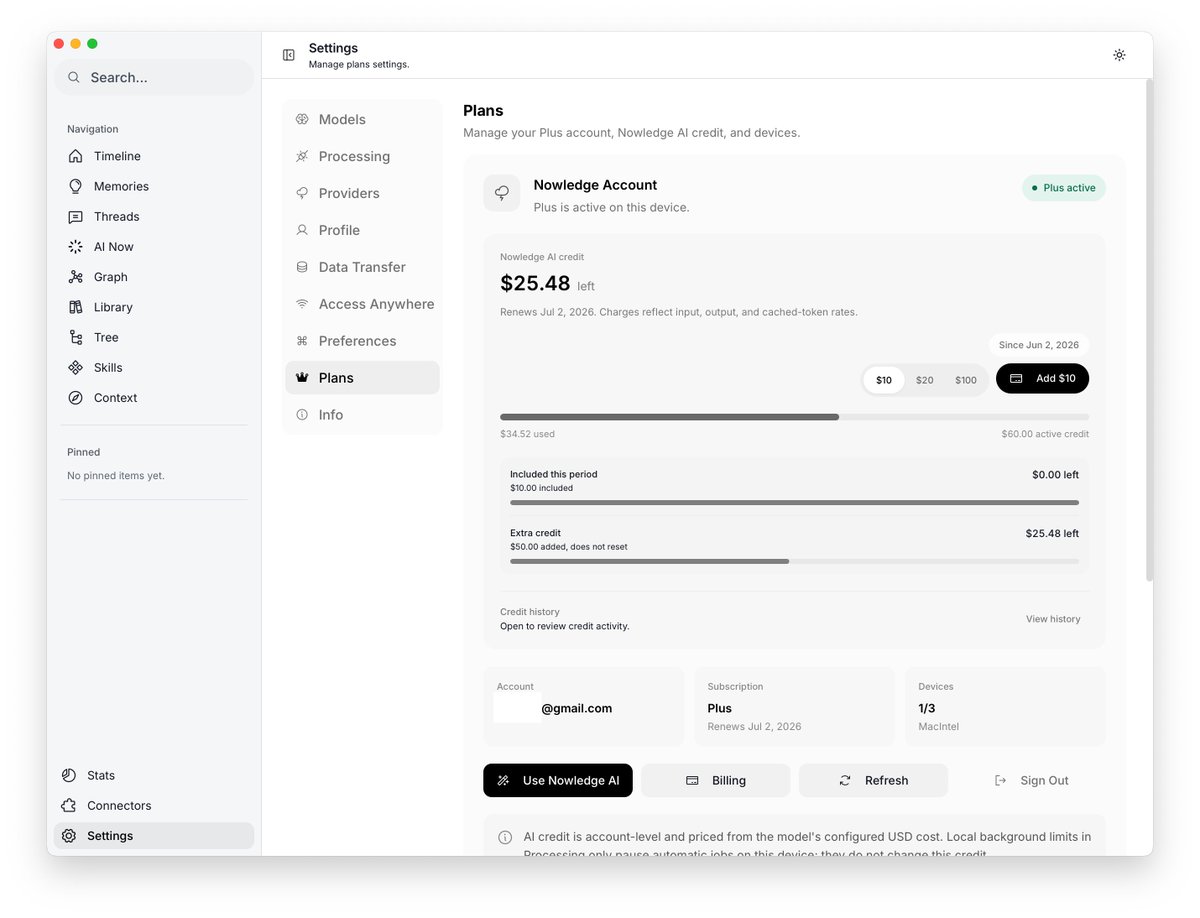The height and width of the screenshot is (918, 1200).
Task: Click the Processing icon in settings list
Action: coord(302,156)
